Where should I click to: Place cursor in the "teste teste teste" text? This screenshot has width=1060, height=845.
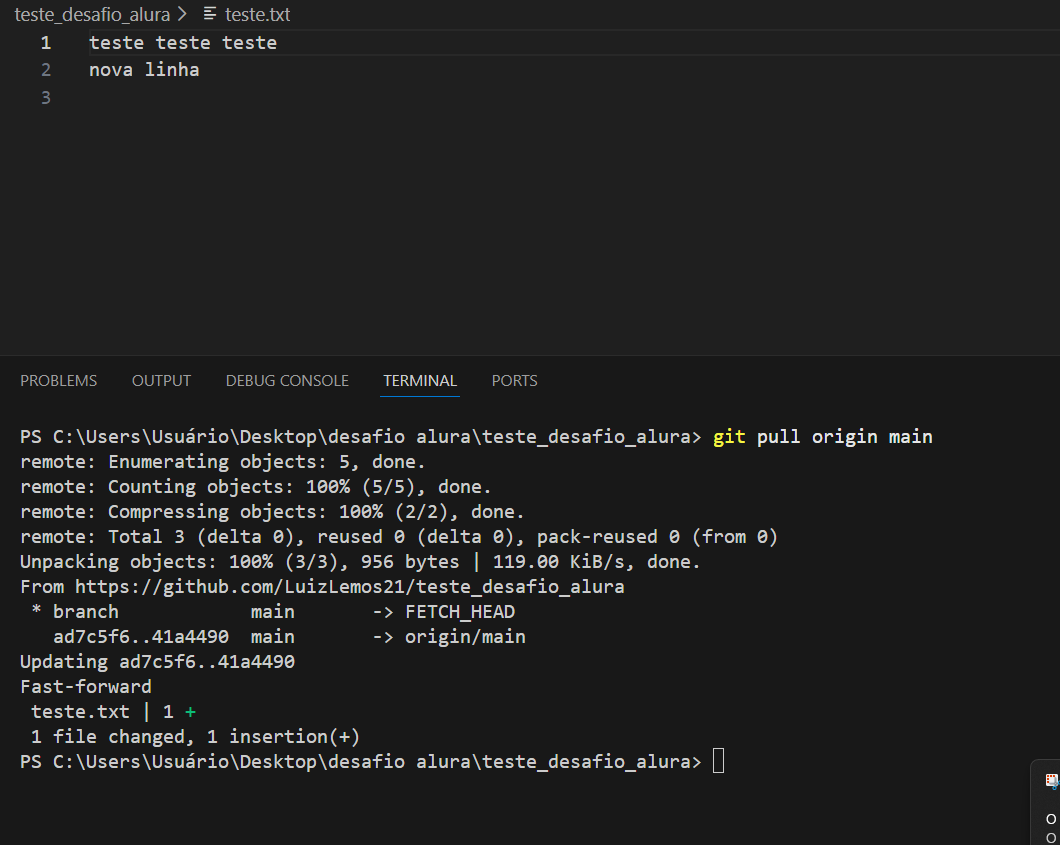183,43
